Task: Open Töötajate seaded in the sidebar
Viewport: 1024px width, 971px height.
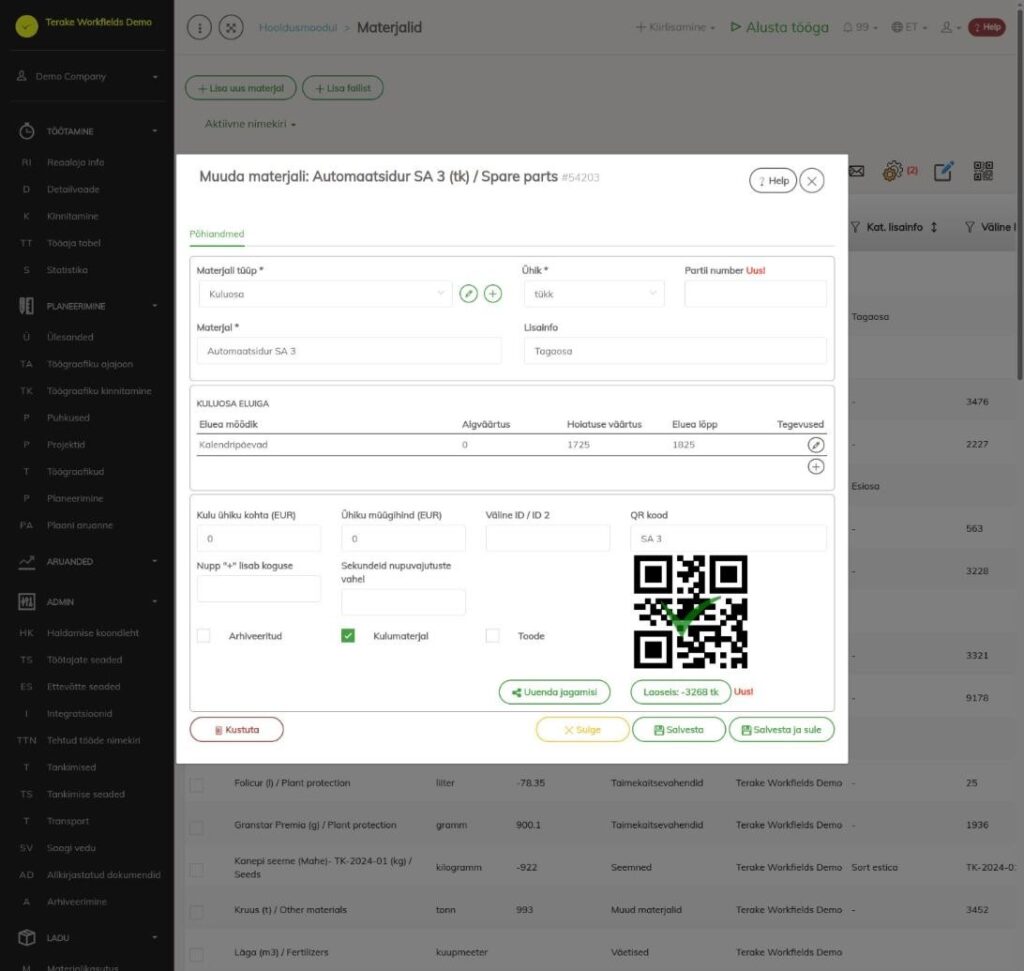Action: (x=84, y=660)
